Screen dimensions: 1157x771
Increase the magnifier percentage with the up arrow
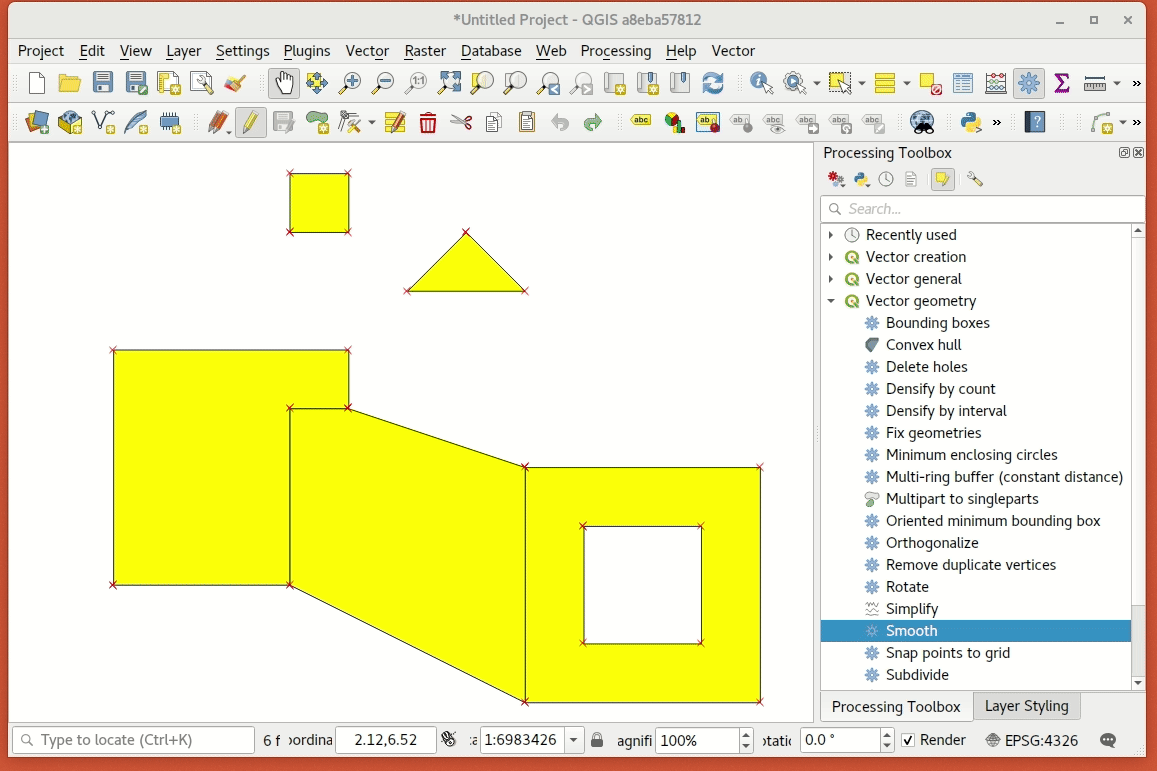pyautogui.click(x=746, y=734)
